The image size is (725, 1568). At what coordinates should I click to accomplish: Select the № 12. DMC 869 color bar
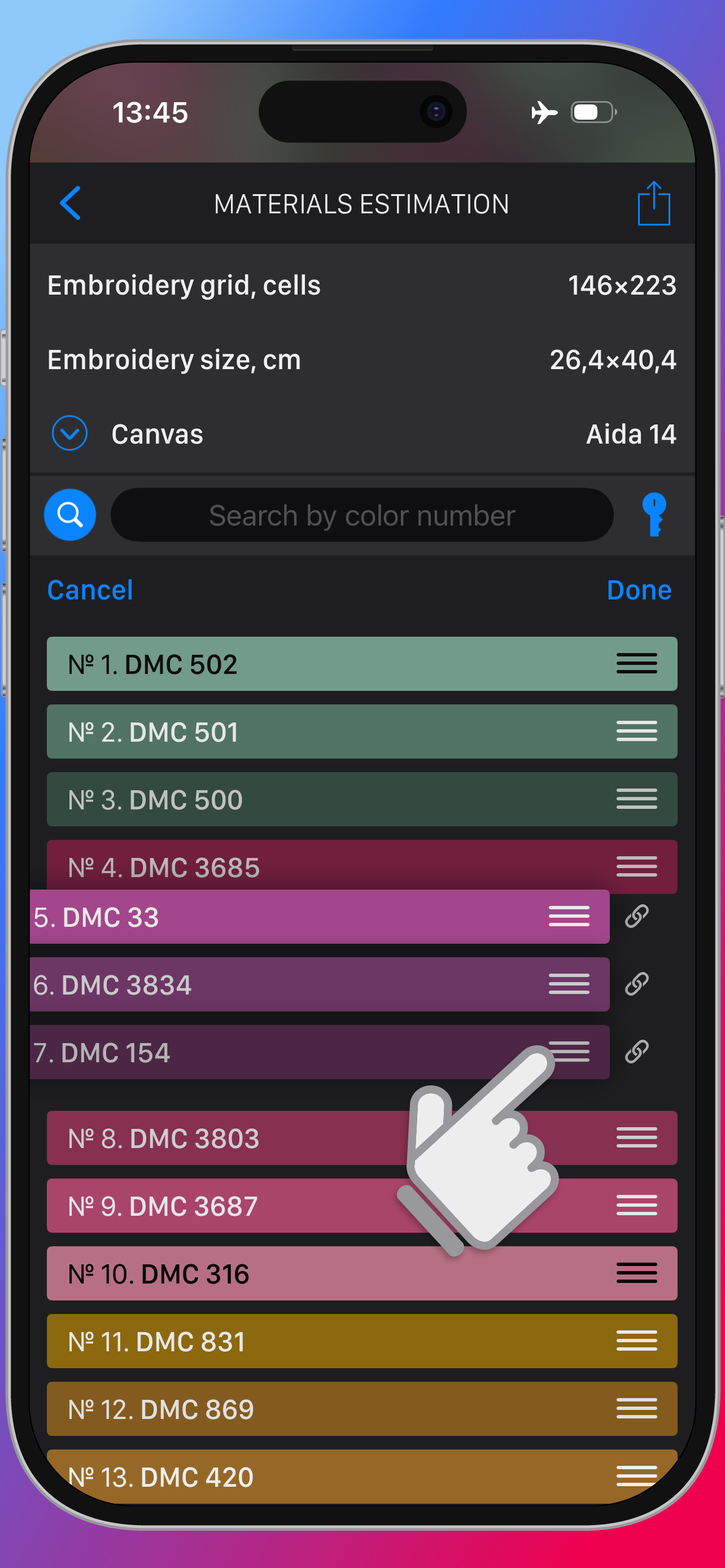tap(362, 1408)
